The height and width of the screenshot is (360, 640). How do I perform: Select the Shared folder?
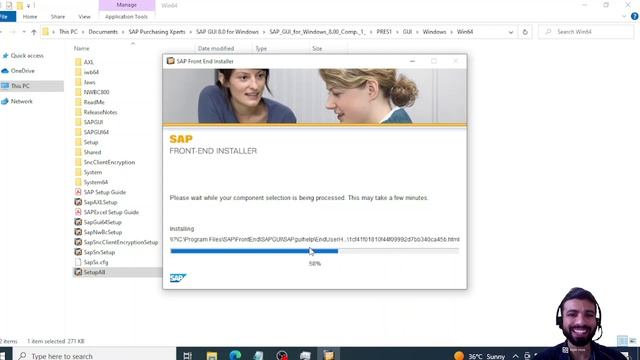click(92, 152)
